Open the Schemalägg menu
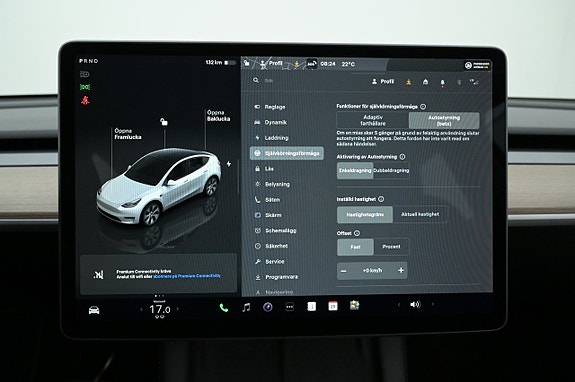 275,231
